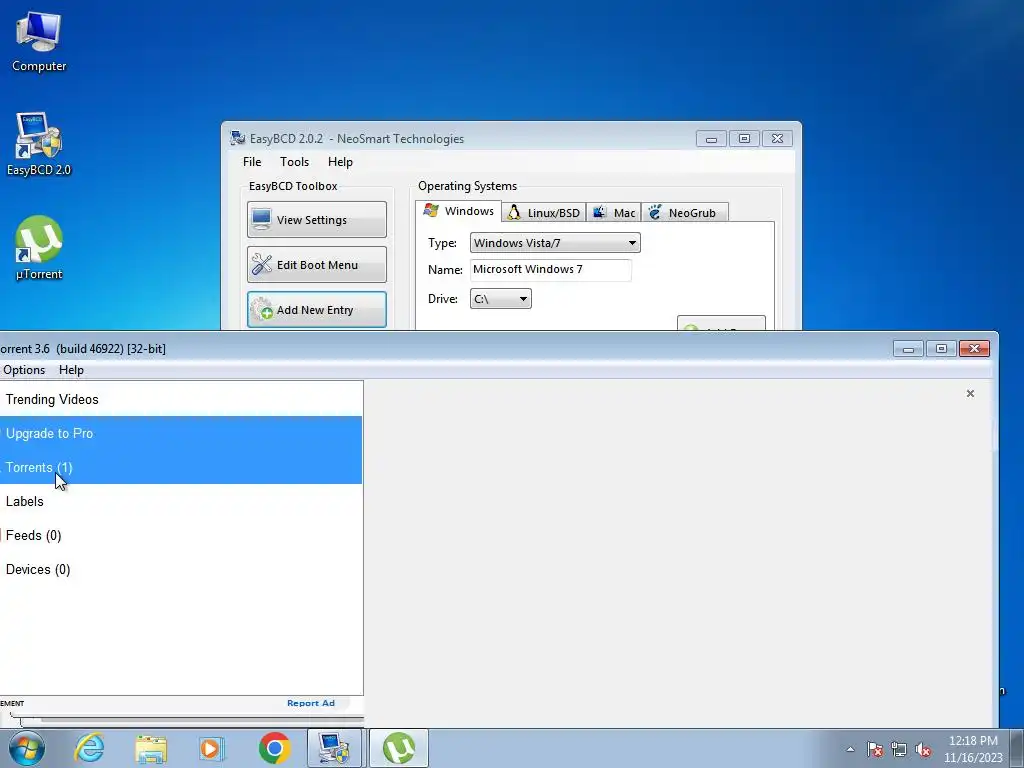Switch to EasyBCD via the taskbar button

pyautogui.click(x=334, y=748)
